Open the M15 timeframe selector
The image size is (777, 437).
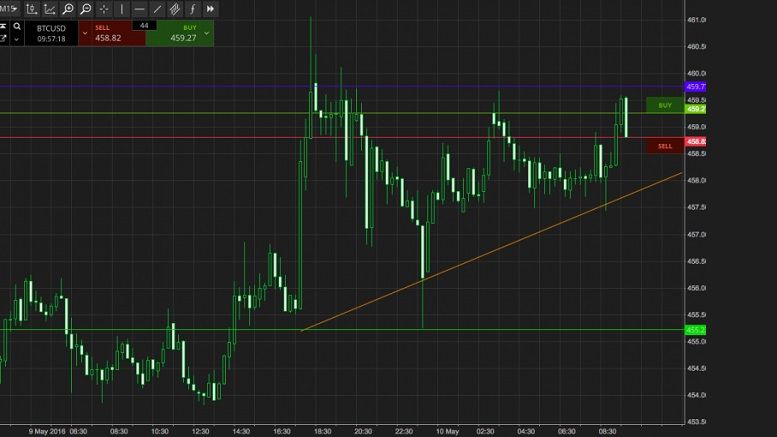(8, 8)
